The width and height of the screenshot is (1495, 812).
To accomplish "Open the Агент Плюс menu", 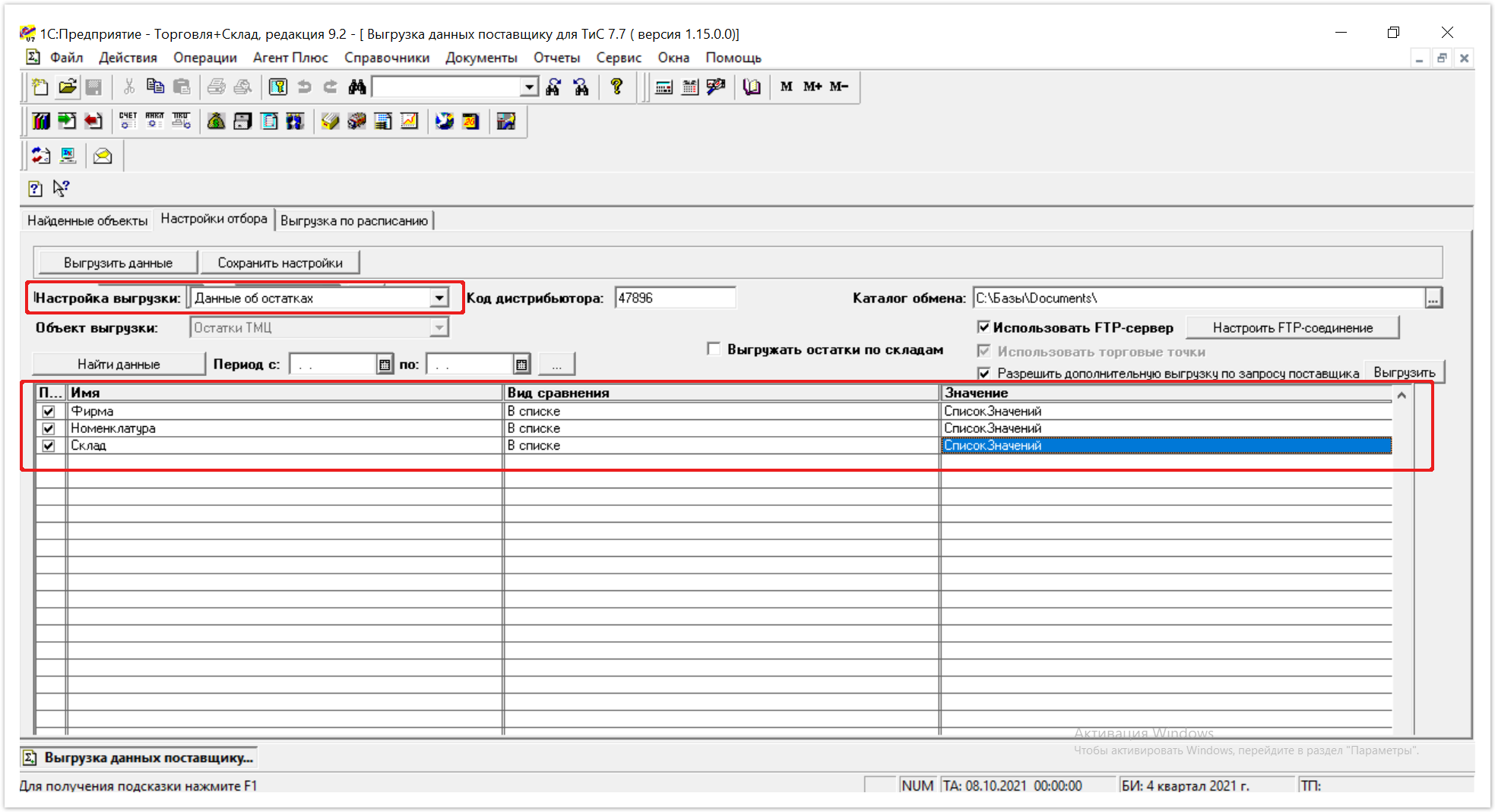I will click(290, 58).
